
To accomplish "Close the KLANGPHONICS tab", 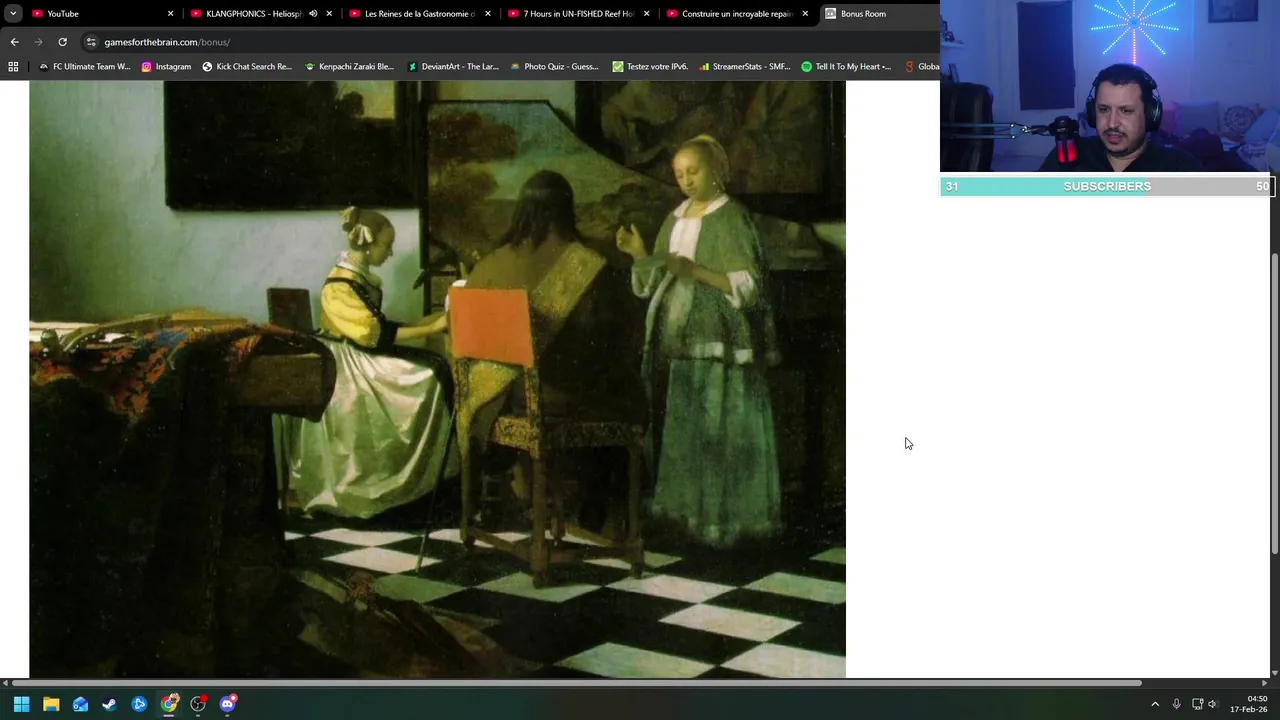I will [329, 14].
